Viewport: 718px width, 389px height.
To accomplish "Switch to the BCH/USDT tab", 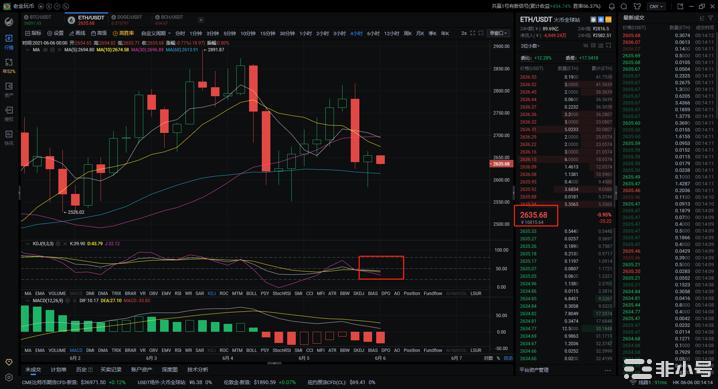I will point(169,20).
